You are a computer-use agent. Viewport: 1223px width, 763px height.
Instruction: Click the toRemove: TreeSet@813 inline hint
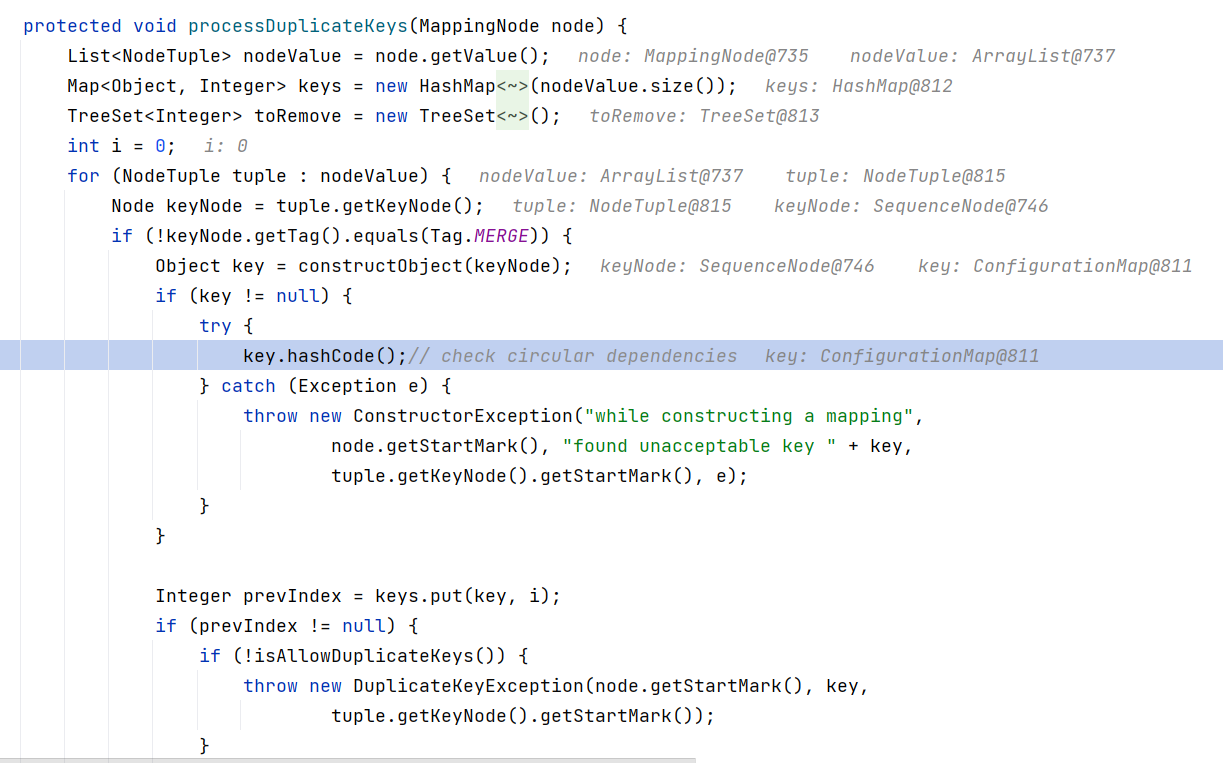704,116
